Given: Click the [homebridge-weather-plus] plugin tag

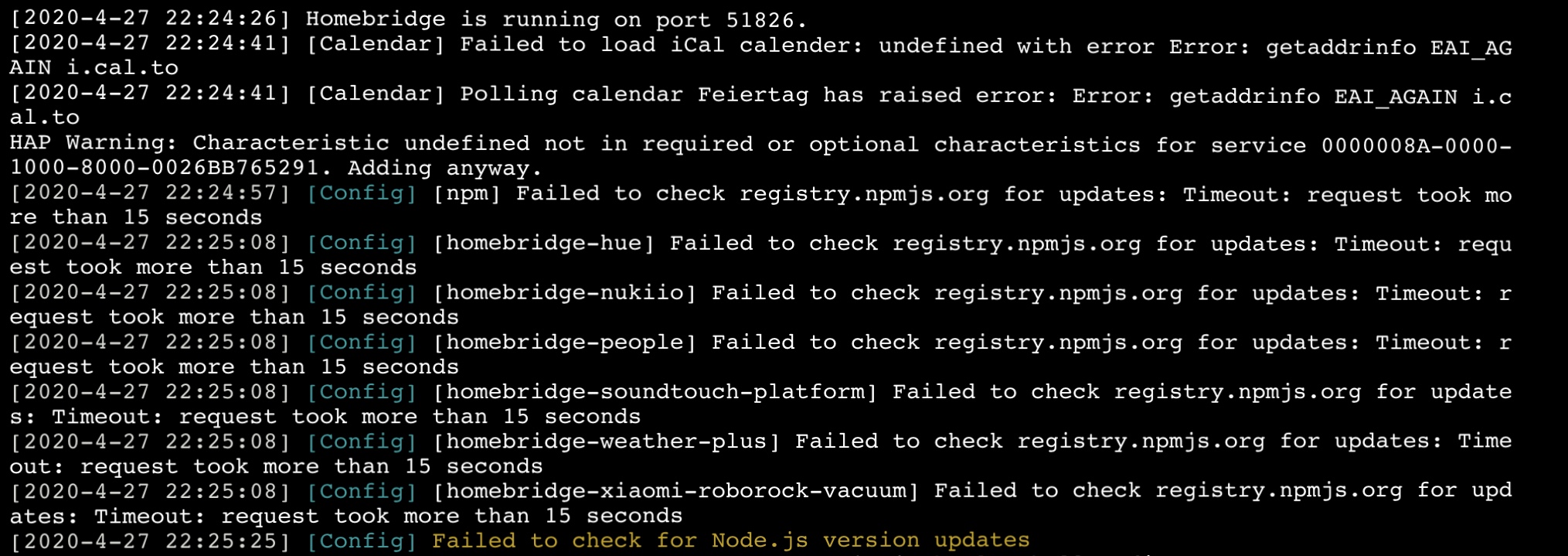Looking at the screenshot, I should [606, 441].
